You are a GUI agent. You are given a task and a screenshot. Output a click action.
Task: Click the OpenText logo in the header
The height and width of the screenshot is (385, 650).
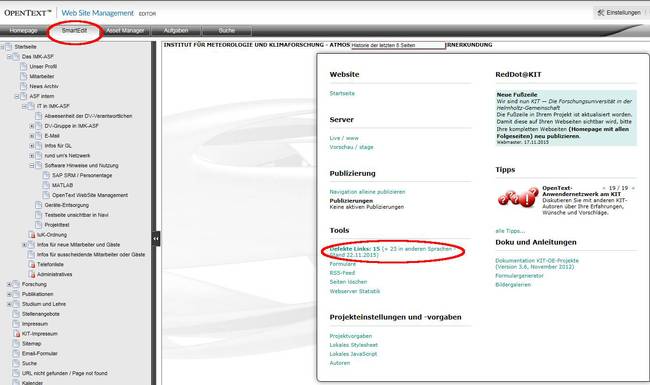point(27,13)
